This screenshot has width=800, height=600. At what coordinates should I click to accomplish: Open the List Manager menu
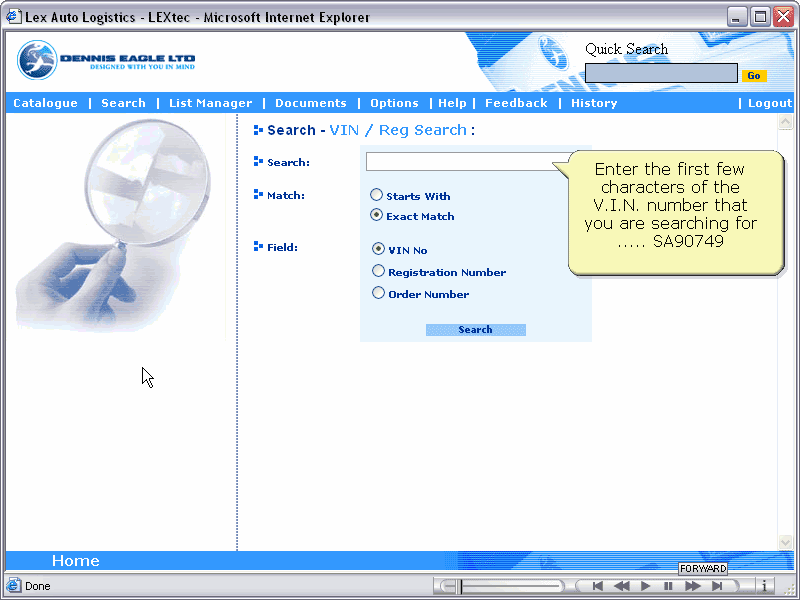click(211, 103)
